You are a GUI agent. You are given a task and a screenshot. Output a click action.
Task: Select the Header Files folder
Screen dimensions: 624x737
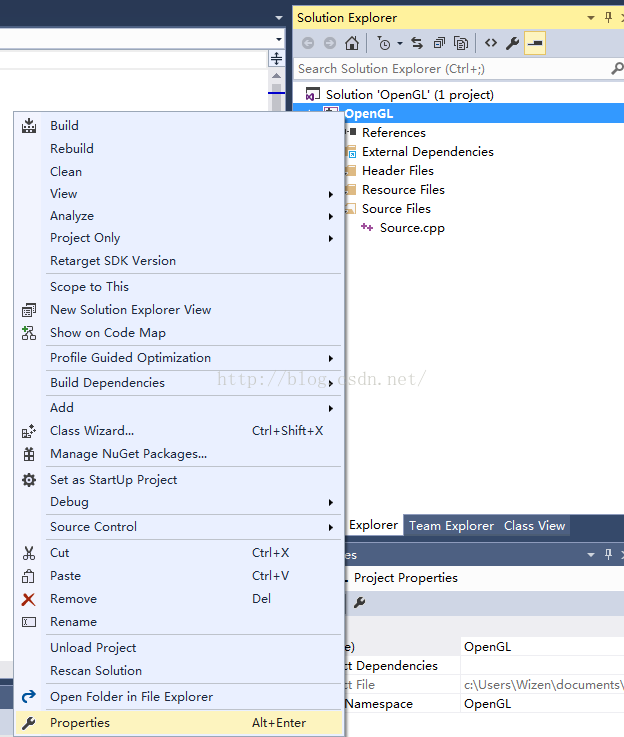click(398, 171)
